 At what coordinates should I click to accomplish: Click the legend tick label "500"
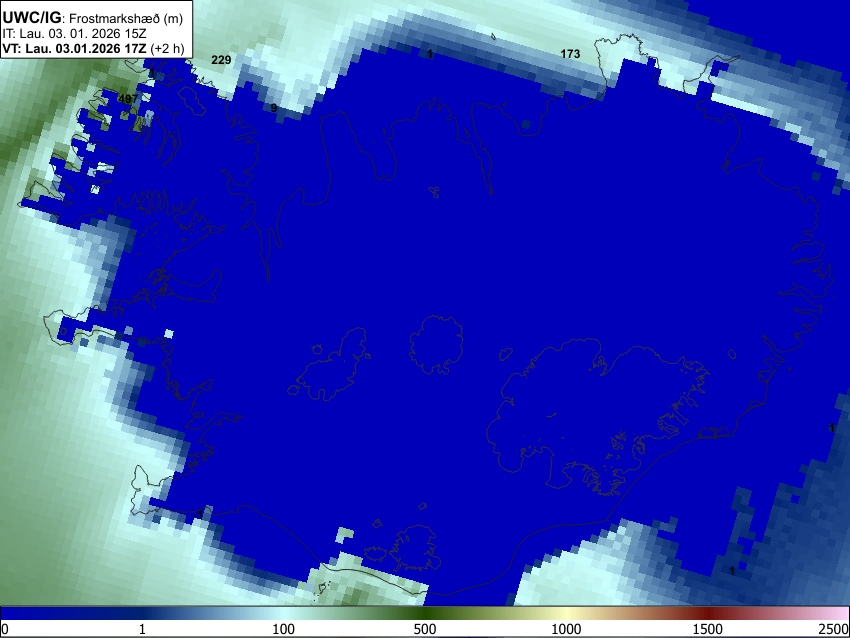[424, 629]
